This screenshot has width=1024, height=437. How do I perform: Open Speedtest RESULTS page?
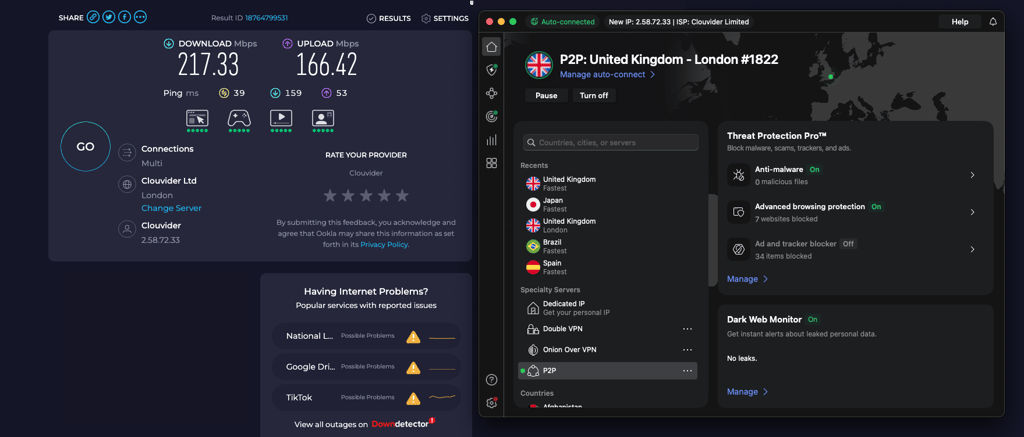pos(389,18)
